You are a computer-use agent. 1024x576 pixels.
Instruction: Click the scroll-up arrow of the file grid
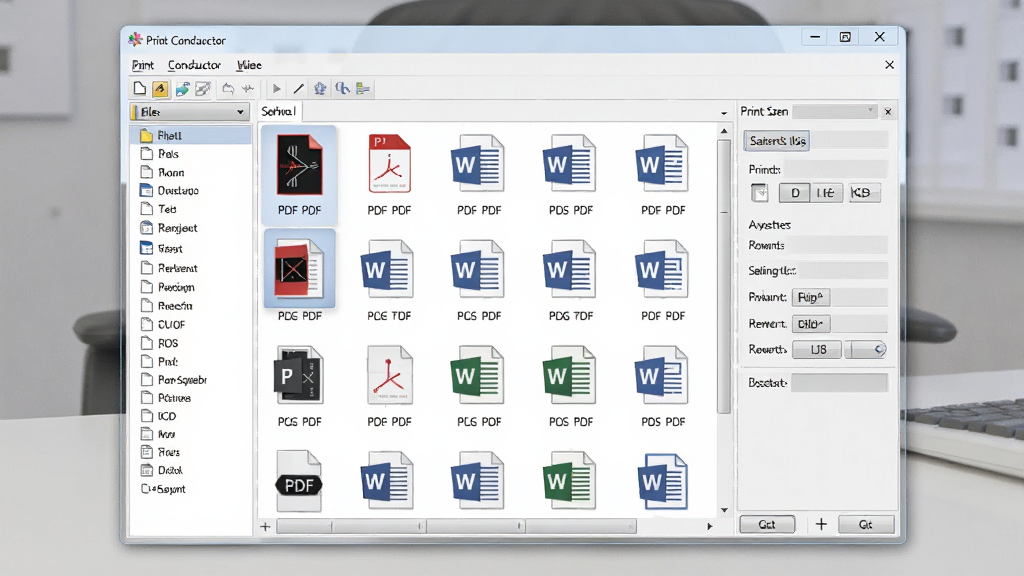pos(724,131)
